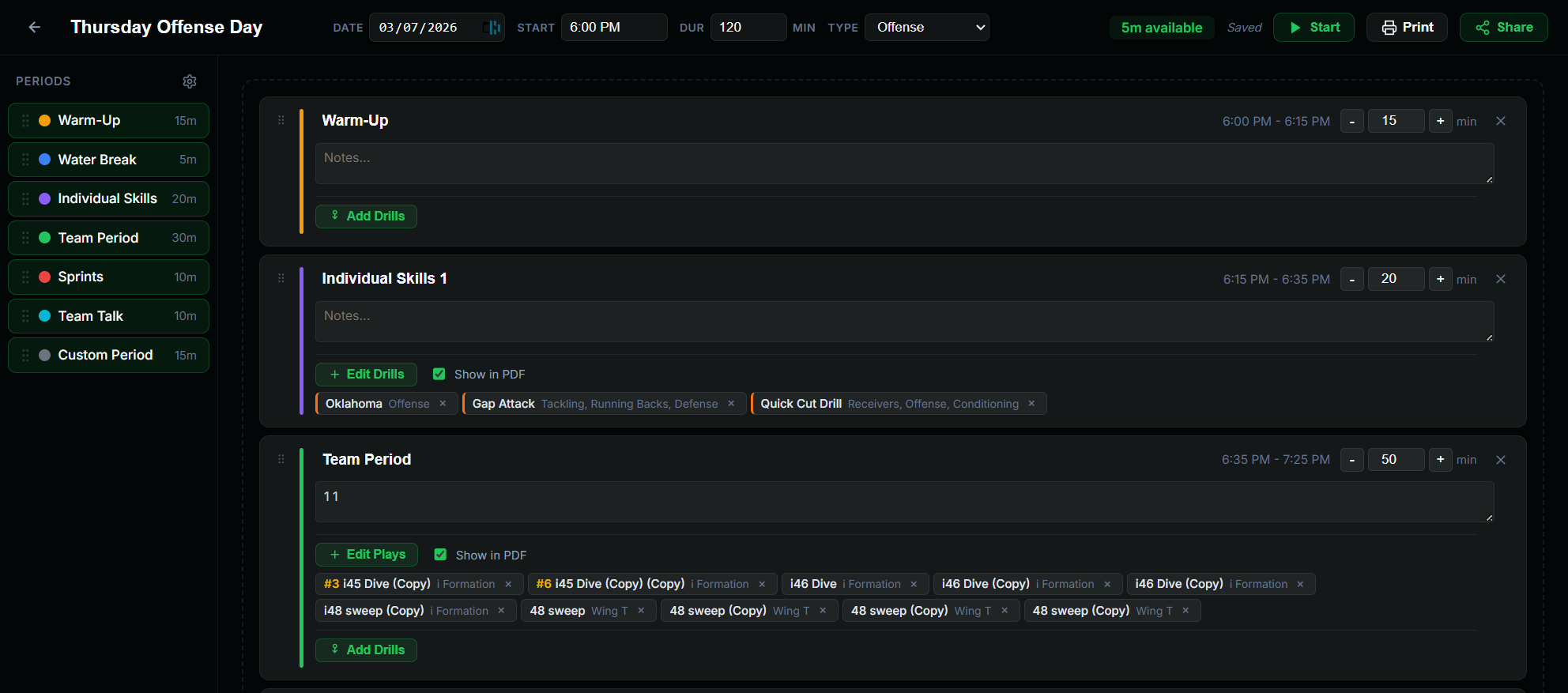Click sidebar Team Period drag grip
This screenshot has height=693, width=1568.
tap(25, 238)
